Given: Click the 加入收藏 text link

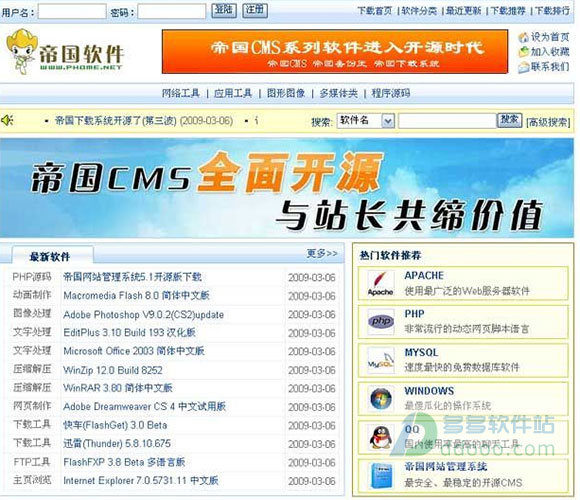Looking at the screenshot, I should click(550, 52).
